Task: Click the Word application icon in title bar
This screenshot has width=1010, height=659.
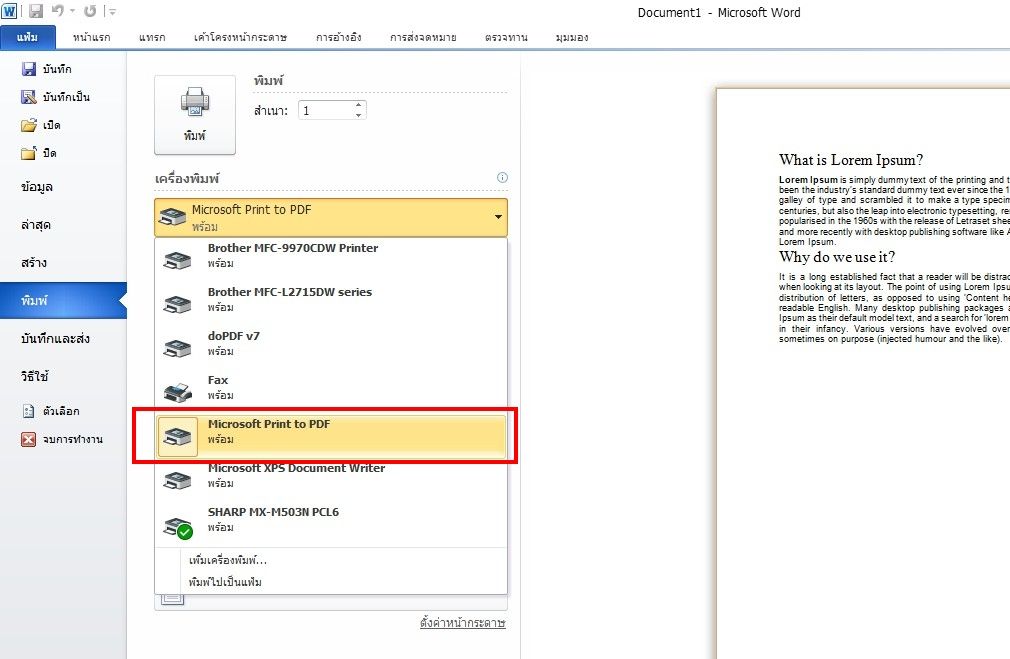Action: 9,11
